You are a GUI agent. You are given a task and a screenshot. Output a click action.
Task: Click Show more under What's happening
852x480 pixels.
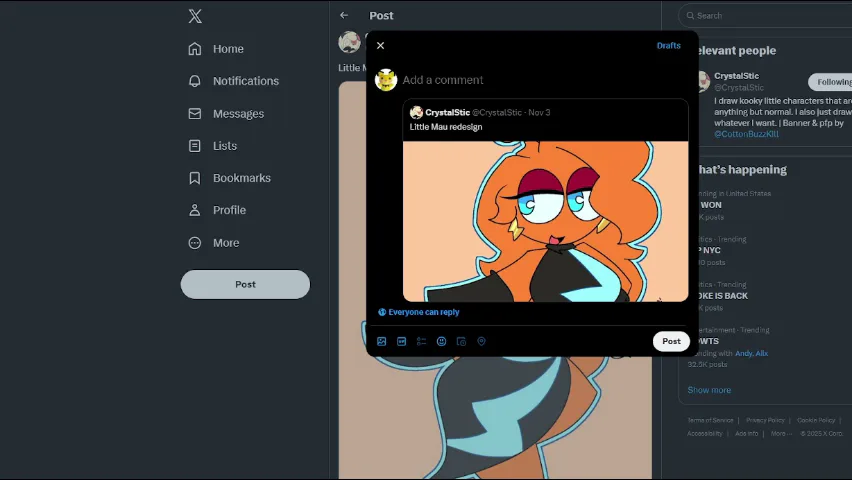tap(709, 390)
